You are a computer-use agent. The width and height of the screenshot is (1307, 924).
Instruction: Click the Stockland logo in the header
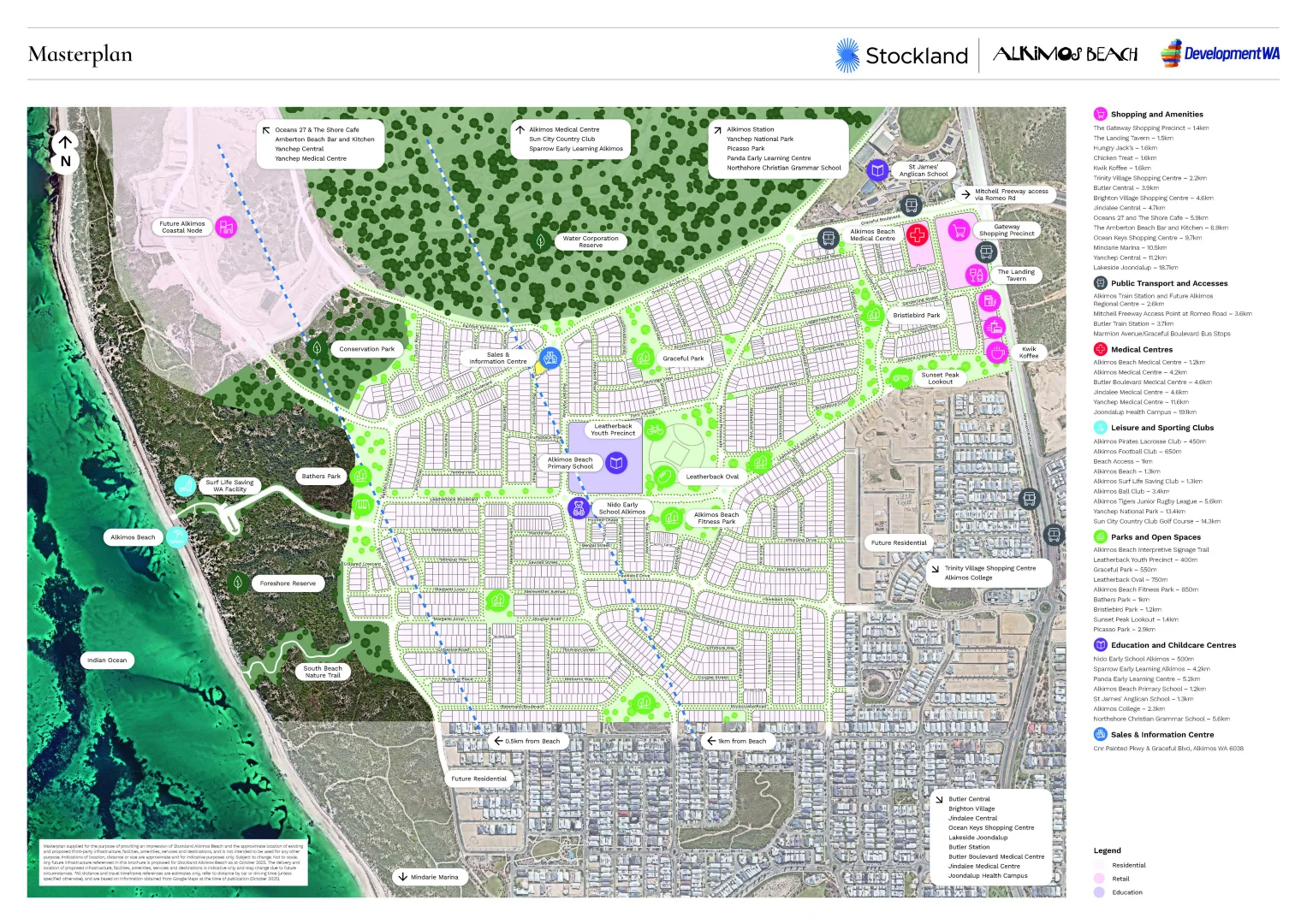coord(901,56)
